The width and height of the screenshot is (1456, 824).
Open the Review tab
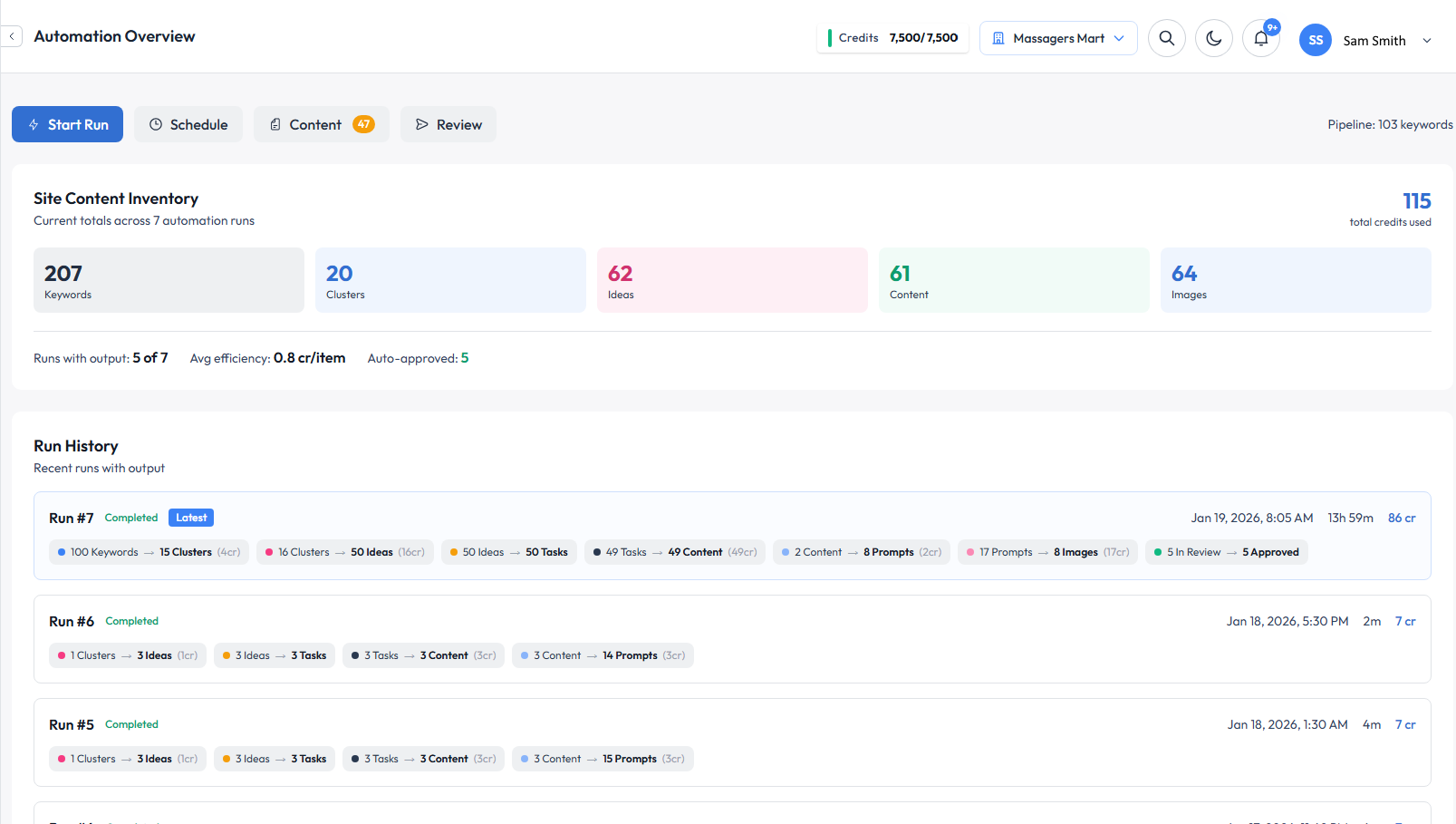[448, 124]
